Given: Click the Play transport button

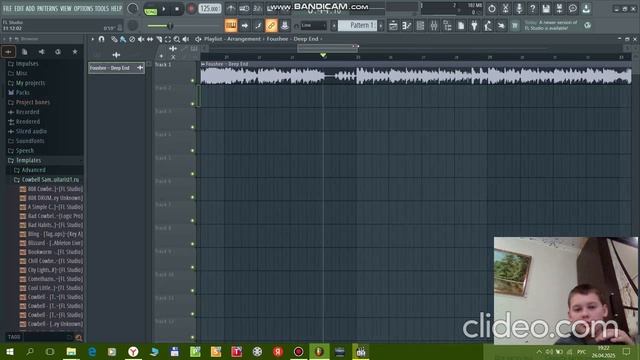Looking at the screenshot, I should [x=164, y=9].
